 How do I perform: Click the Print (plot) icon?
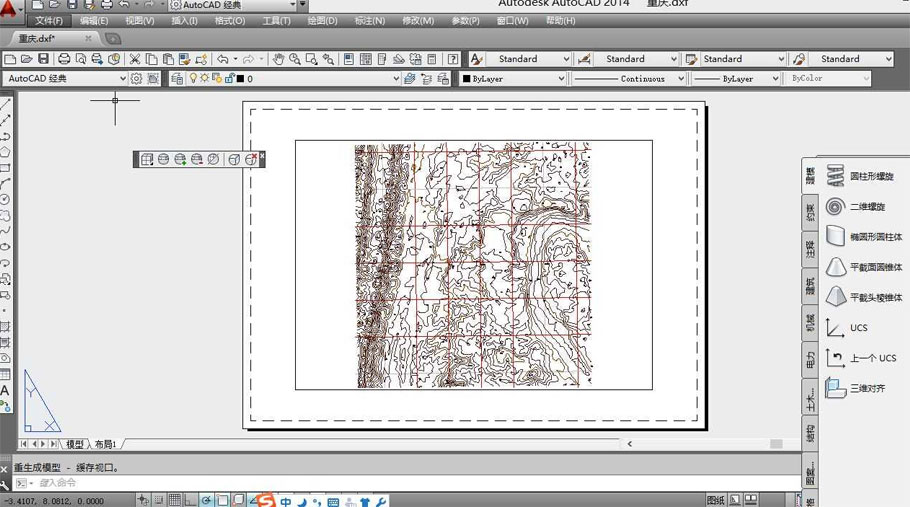pyautogui.click(x=64, y=59)
